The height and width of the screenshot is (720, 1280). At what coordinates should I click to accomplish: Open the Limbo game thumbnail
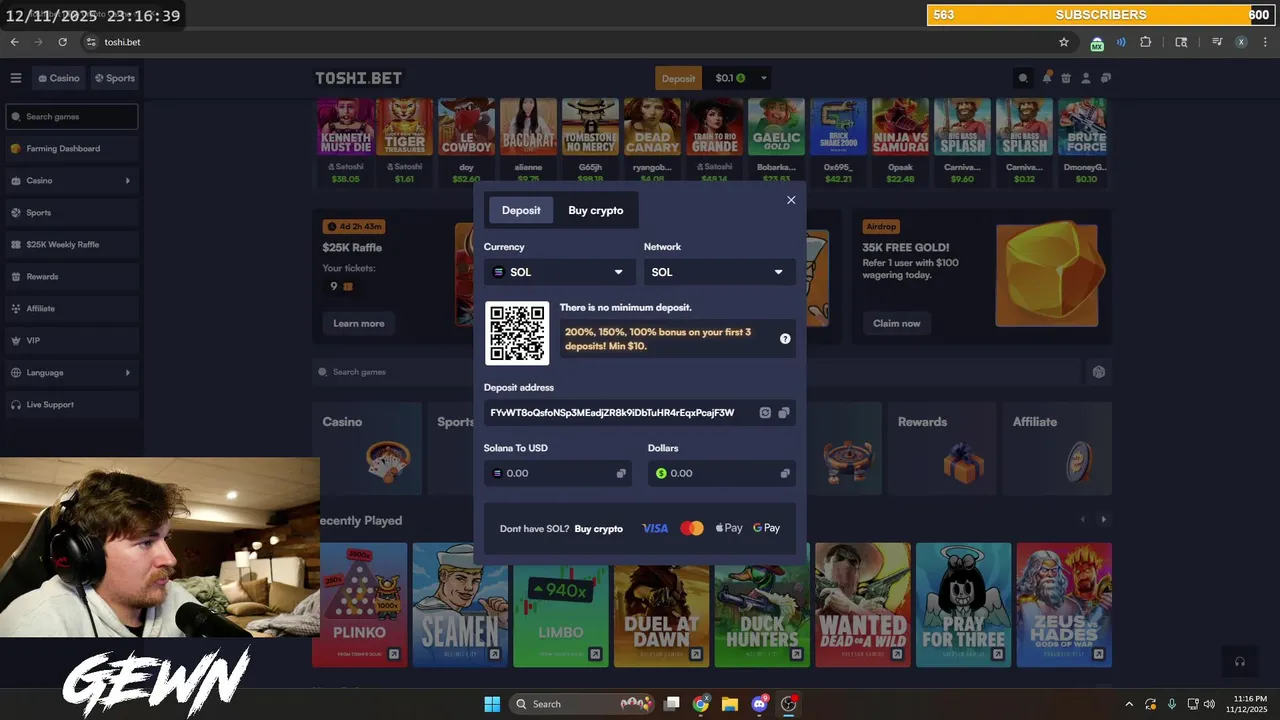coord(561,605)
